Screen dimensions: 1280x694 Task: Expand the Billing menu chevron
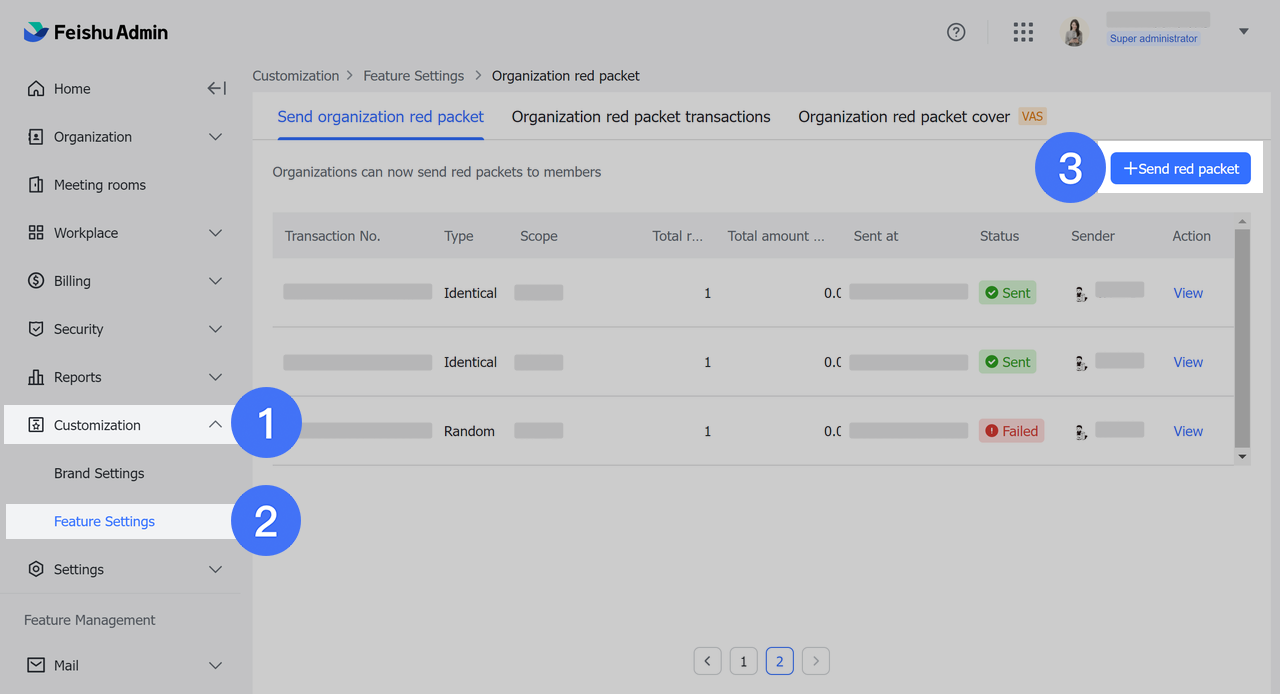coord(215,281)
